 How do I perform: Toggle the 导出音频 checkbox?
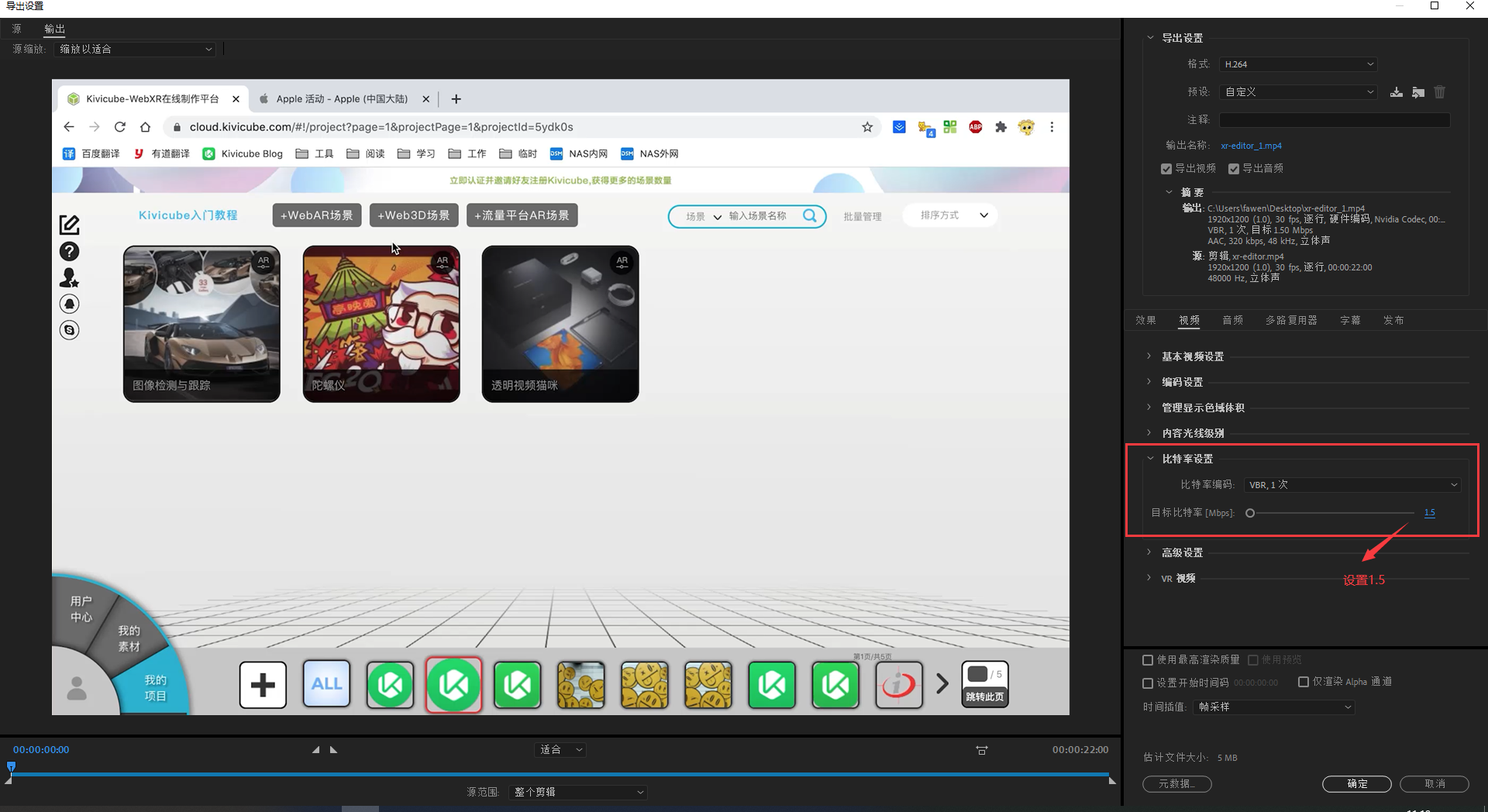tap(1234, 169)
